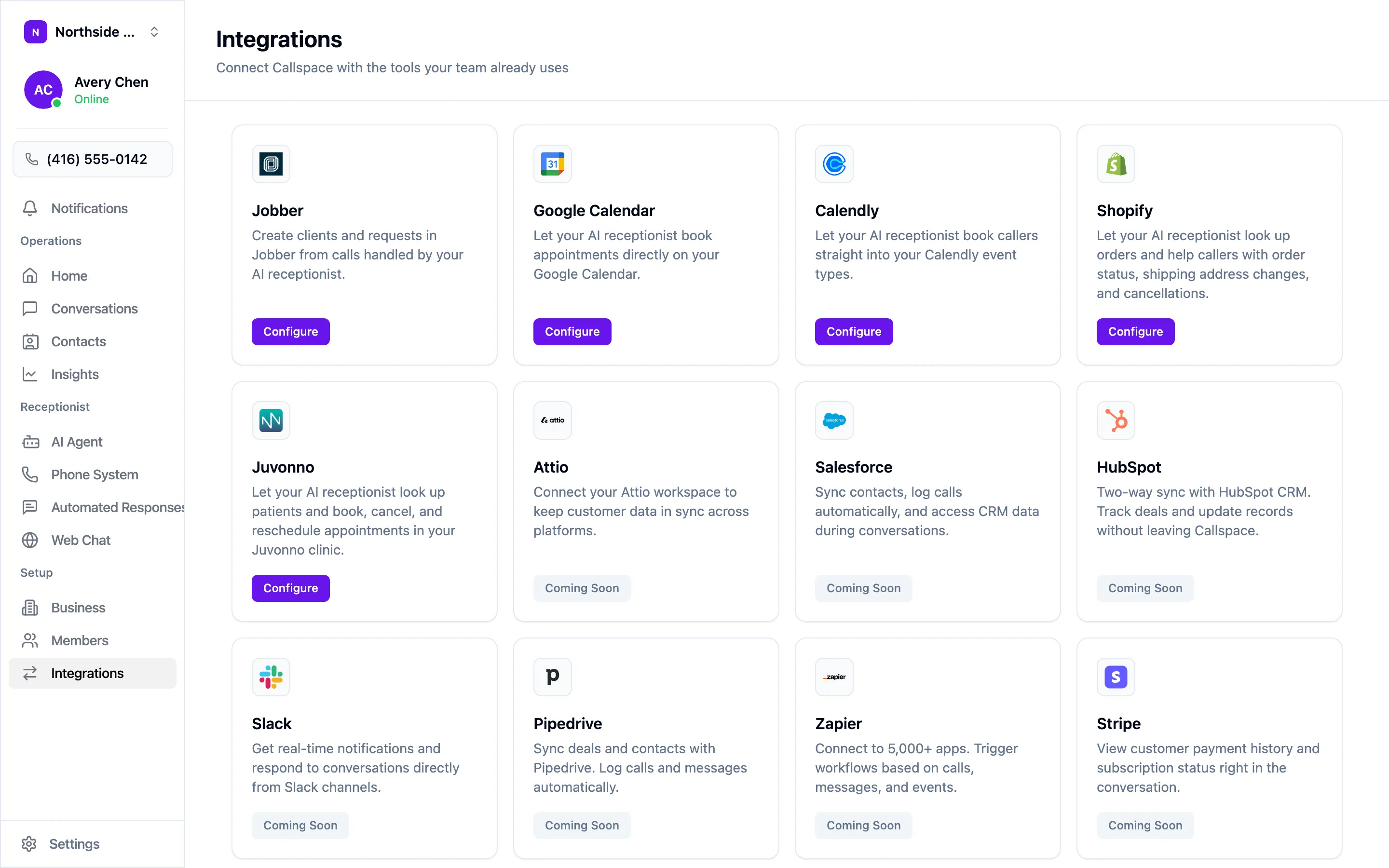The width and height of the screenshot is (1389, 868).
Task: Click the Calendly logo icon
Action: [x=834, y=163]
